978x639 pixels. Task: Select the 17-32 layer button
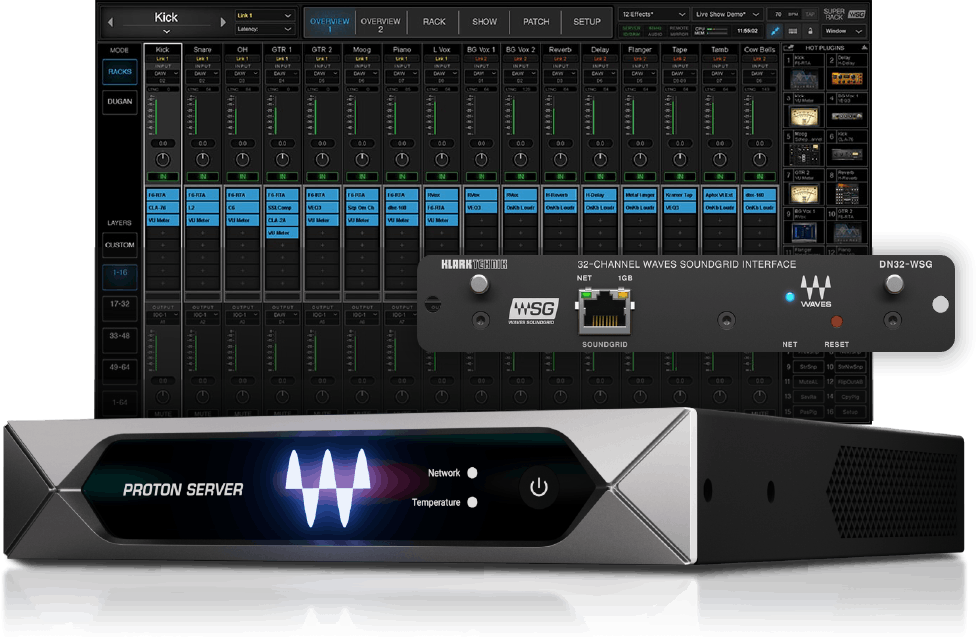click(x=120, y=302)
